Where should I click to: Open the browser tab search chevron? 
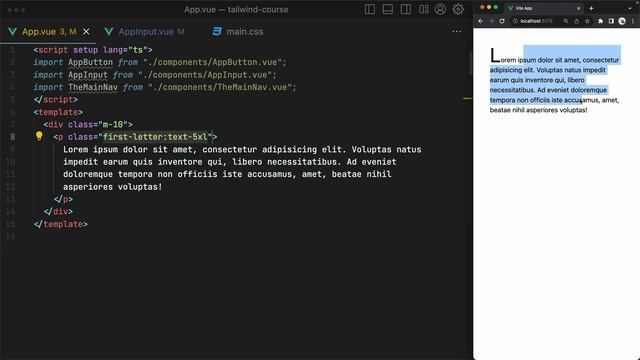tap(631, 8)
